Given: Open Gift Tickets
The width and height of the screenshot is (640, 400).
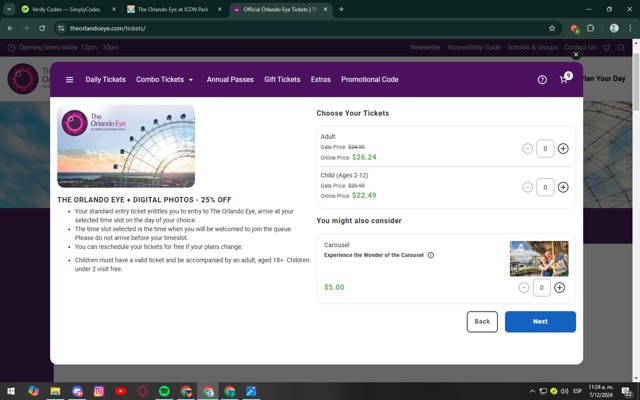Looking at the screenshot, I should click(x=282, y=80).
